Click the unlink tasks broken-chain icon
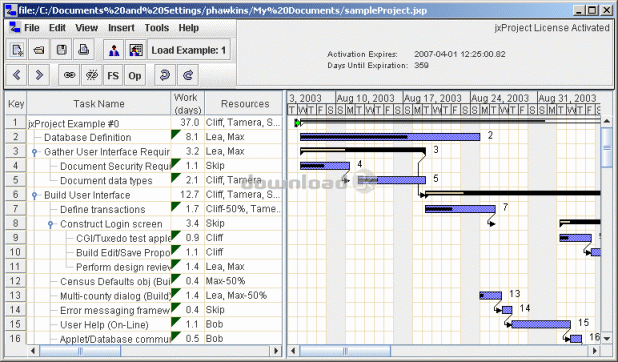This screenshot has height=362, width=618. tap(92, 75)
